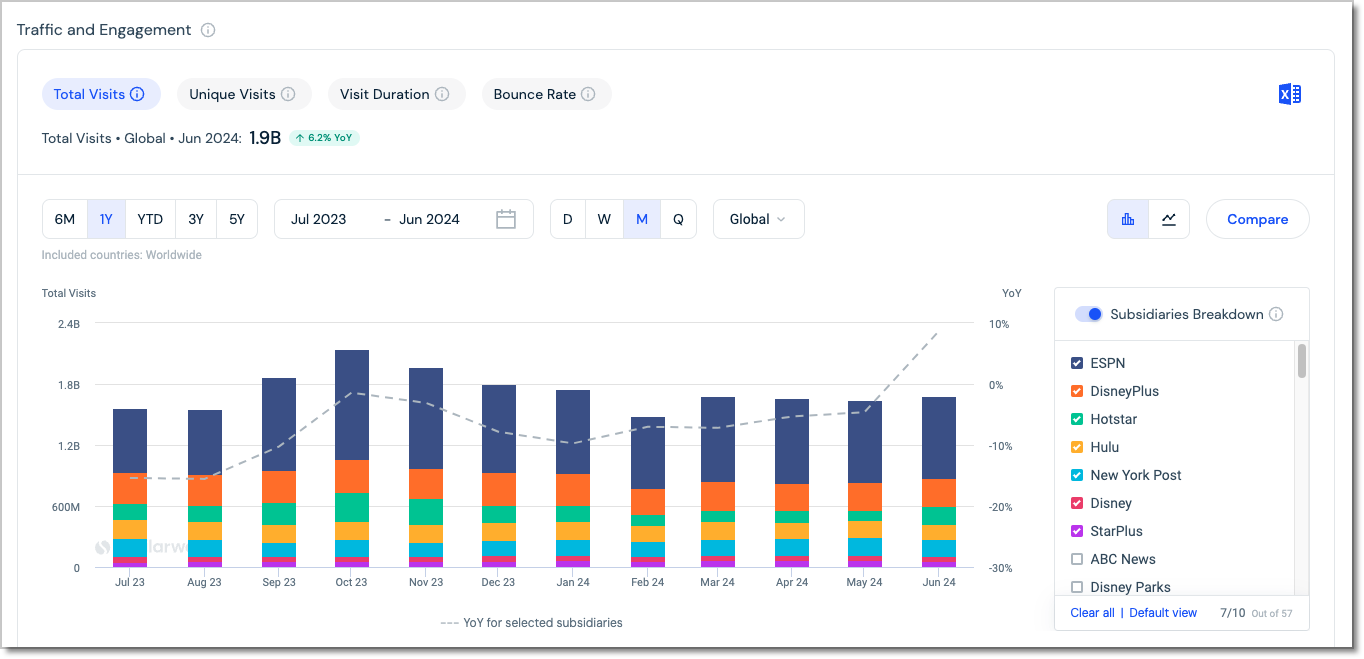Image resolution: width=1364 pixels, height=659 pixels.
Task: Uncheck the StarPlus checkbox
Action: [x=1077, y=531]
